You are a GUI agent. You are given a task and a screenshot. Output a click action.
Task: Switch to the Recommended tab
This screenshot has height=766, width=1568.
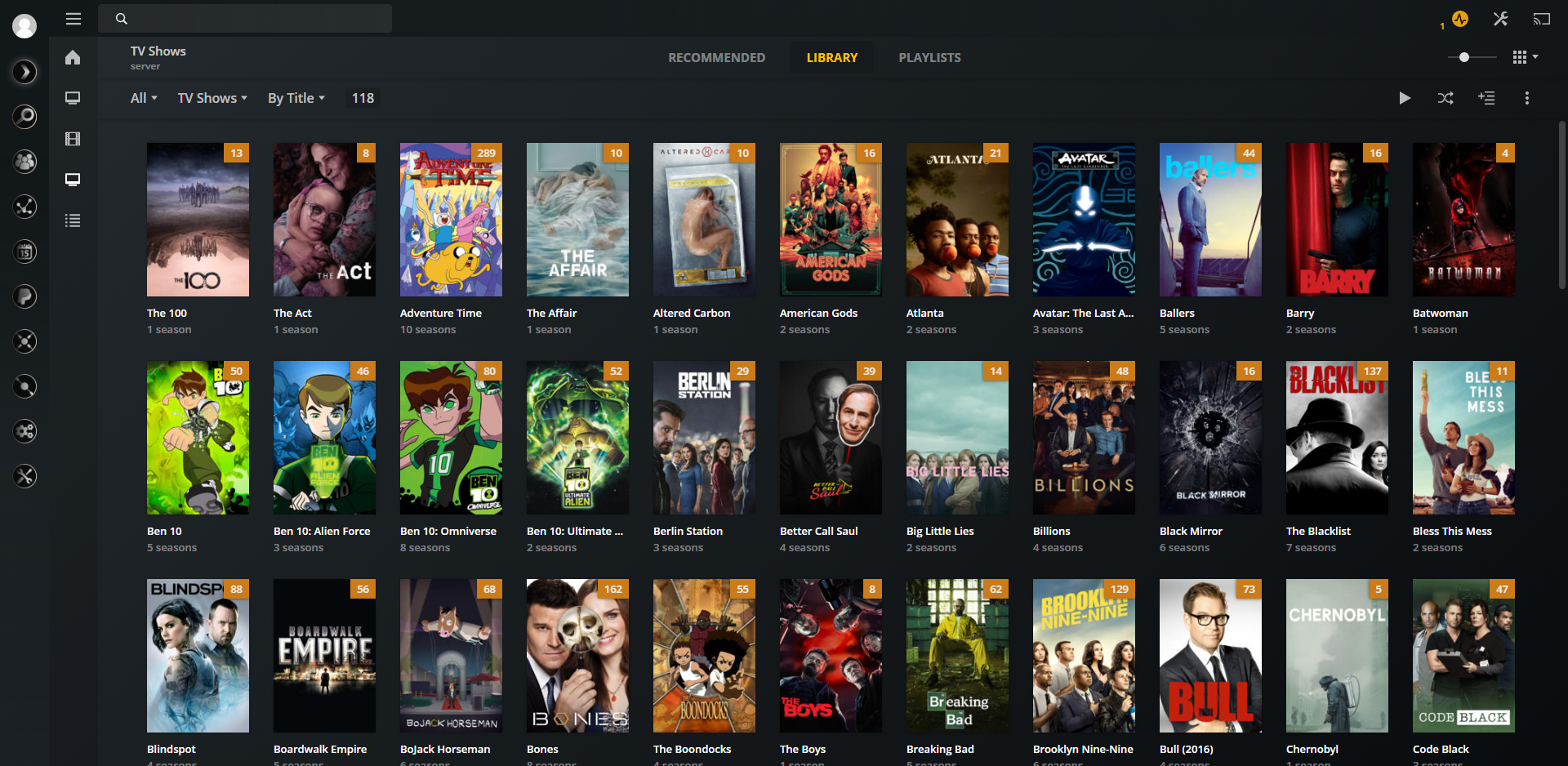(716, 57)
